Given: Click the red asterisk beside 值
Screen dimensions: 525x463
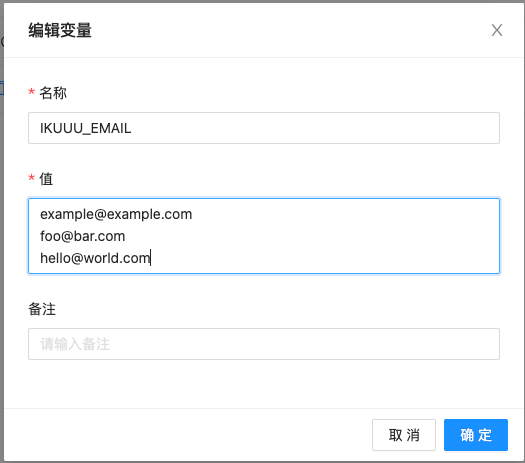Looking at the screenshot, I should (x=31, y=177).
